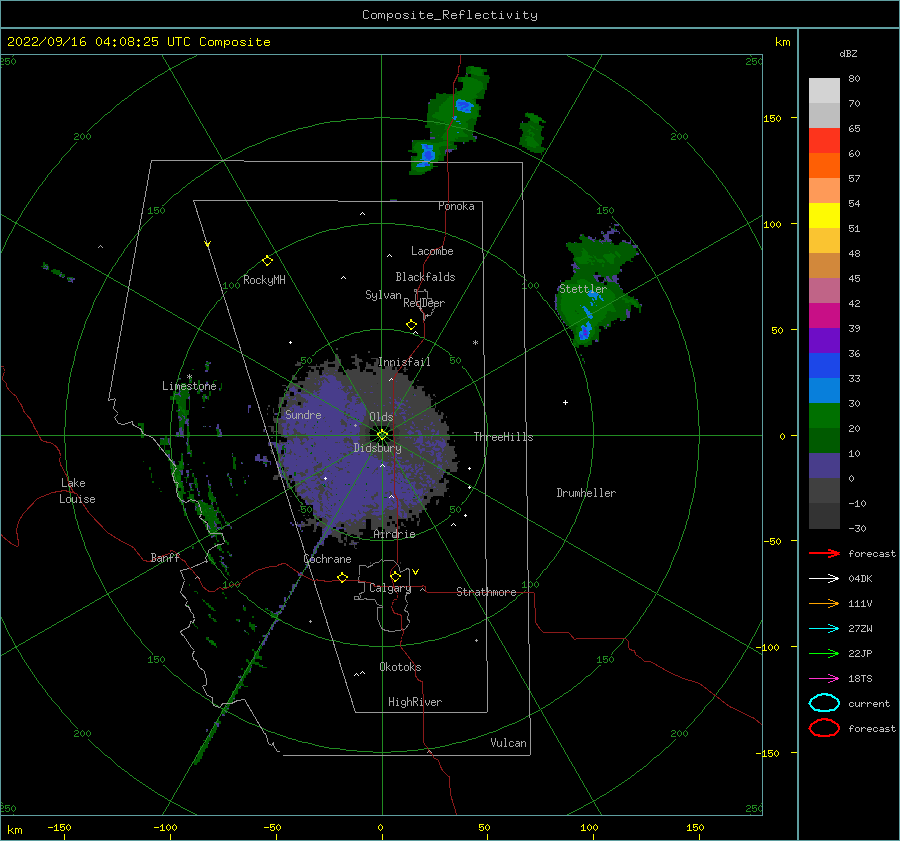Viewport: 900px width, 841px height.
Task: Select the red swatch below 65 dBZ
Action: click(x=824, y=141)
